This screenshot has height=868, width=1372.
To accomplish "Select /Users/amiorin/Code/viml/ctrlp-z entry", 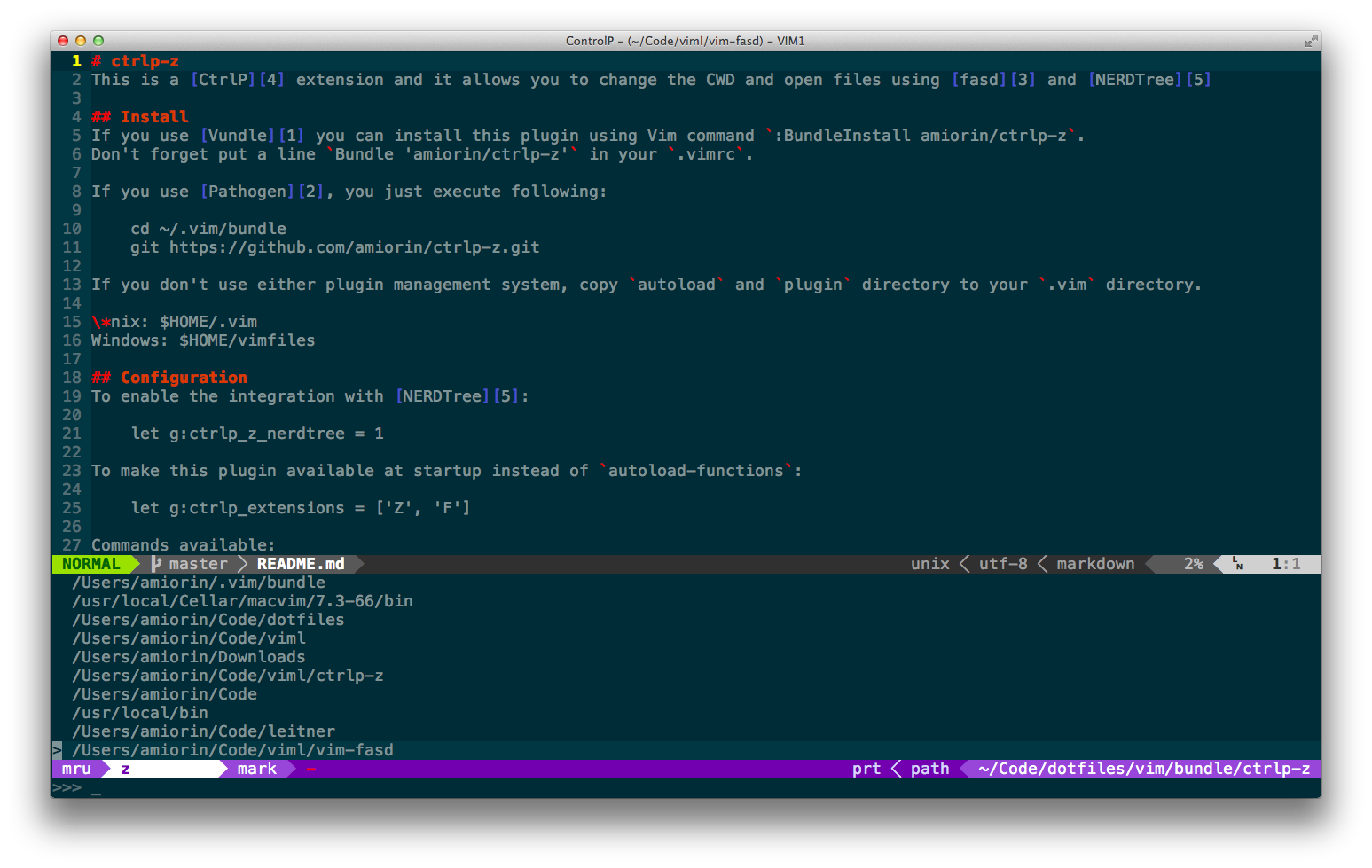I will (228, 676).
